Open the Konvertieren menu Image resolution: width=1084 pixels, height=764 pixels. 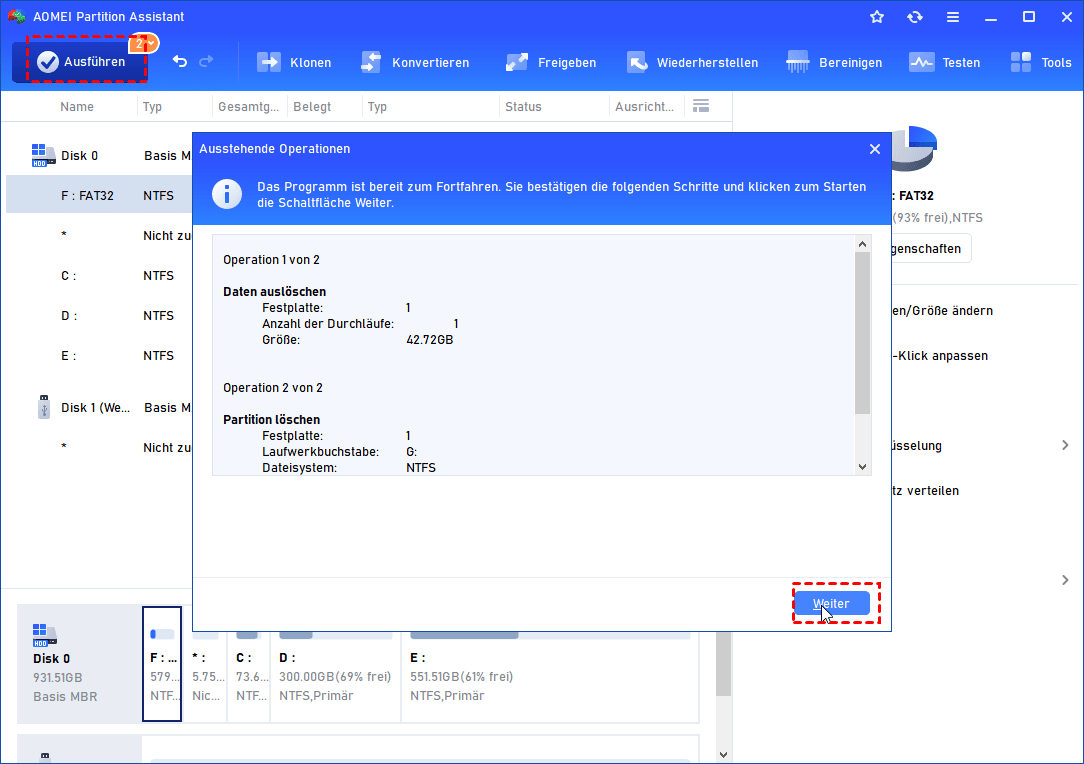click(x=415, y=62)
